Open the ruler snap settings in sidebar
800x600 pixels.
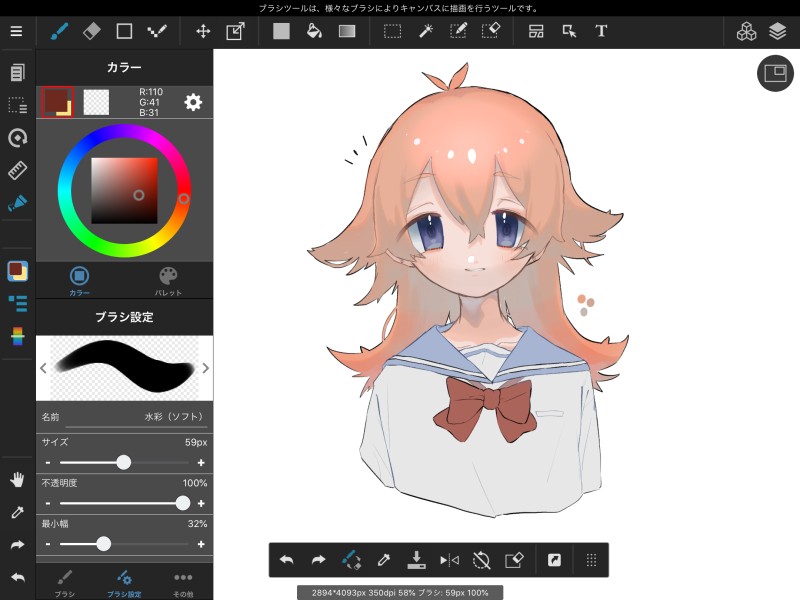pos(17,170)
